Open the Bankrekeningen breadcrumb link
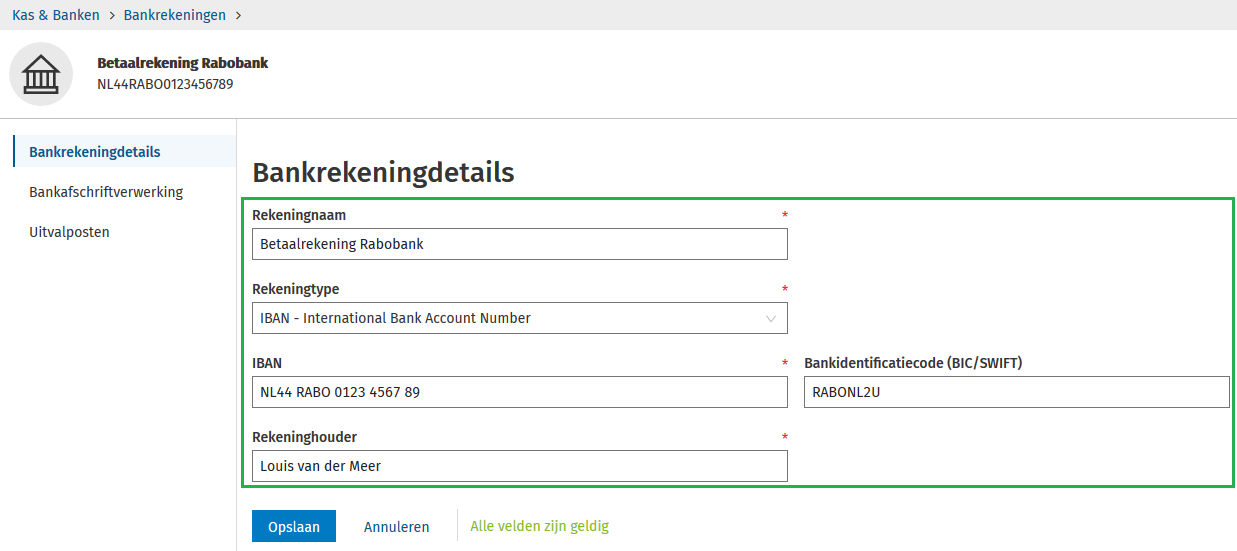This screenshot has height=551, width=1237. (174, 15)
